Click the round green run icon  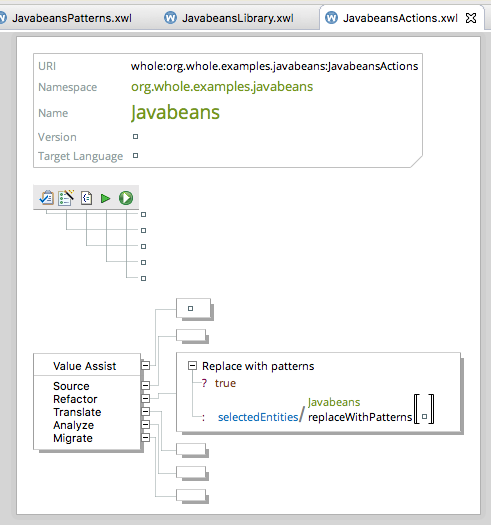coord(126,198)
